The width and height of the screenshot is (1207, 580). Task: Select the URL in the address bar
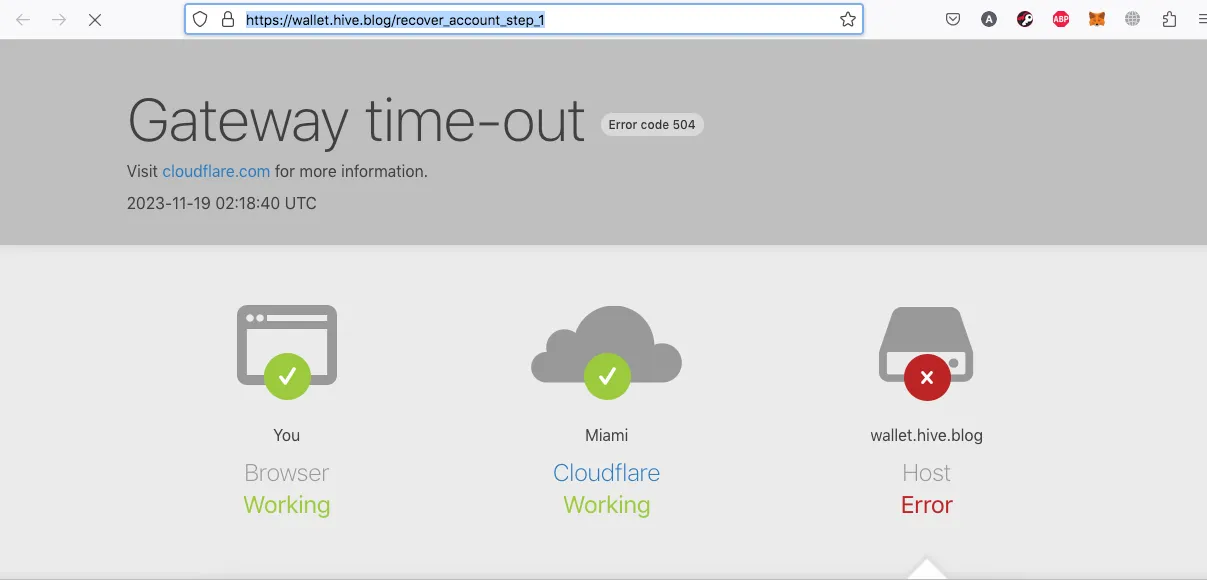click(x=395, y=19)
